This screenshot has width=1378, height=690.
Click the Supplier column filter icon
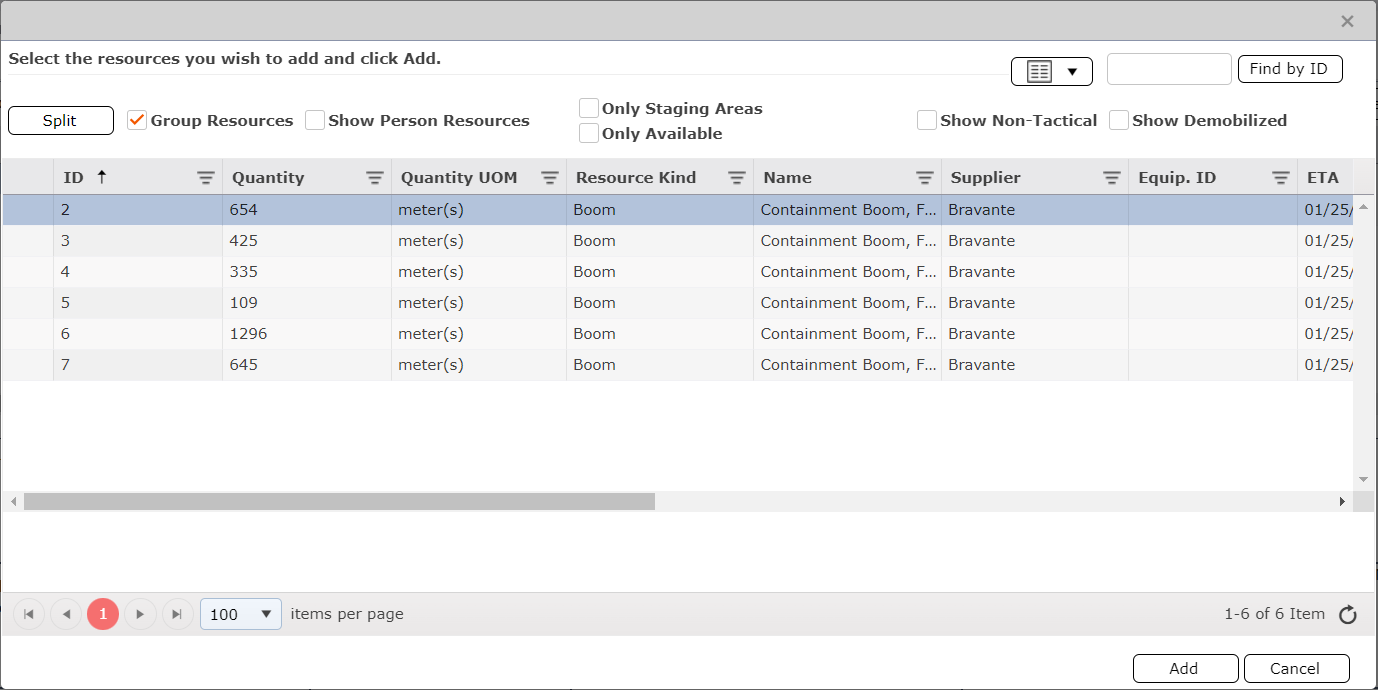tap(1111, 178)
